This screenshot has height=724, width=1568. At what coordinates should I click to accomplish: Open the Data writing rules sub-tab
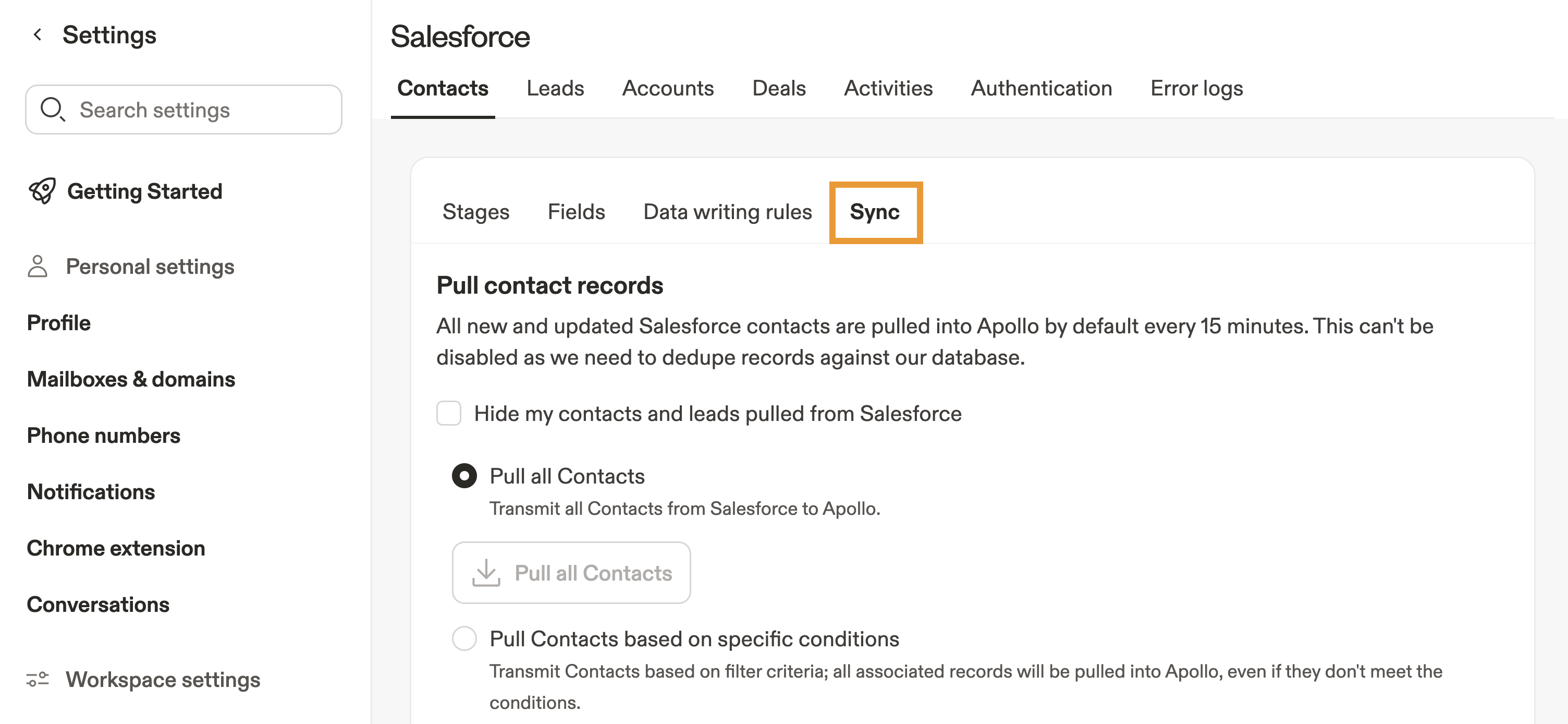click(727, 212)
